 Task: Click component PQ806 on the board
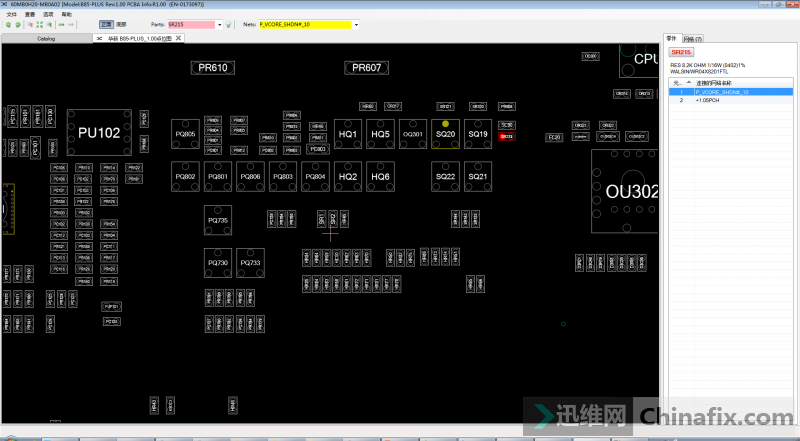[250, 177]
